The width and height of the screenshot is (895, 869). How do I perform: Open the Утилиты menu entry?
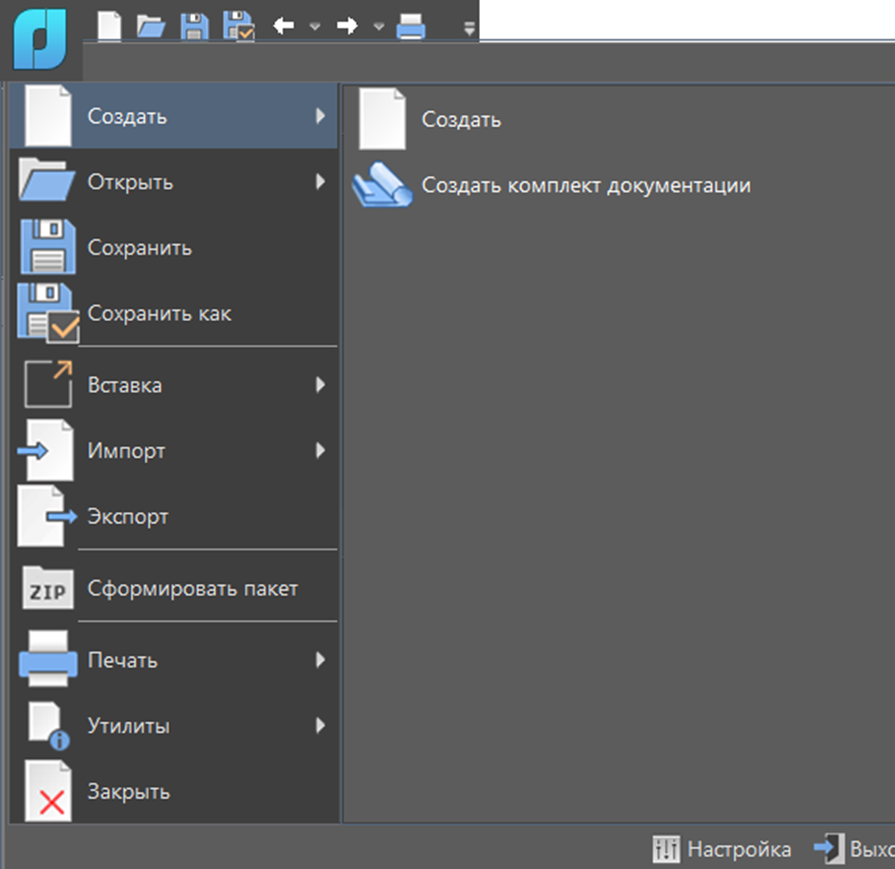point(174,726)
